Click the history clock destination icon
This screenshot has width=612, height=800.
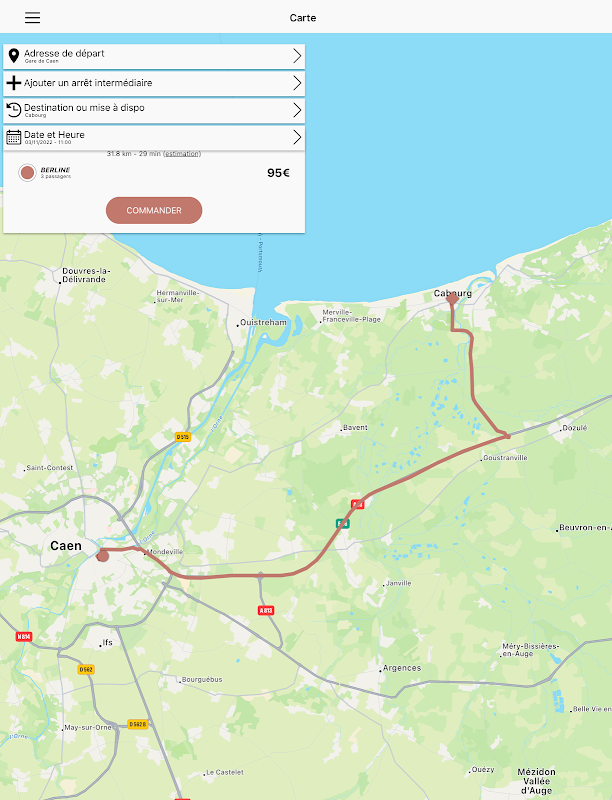(x=14, y=110)
